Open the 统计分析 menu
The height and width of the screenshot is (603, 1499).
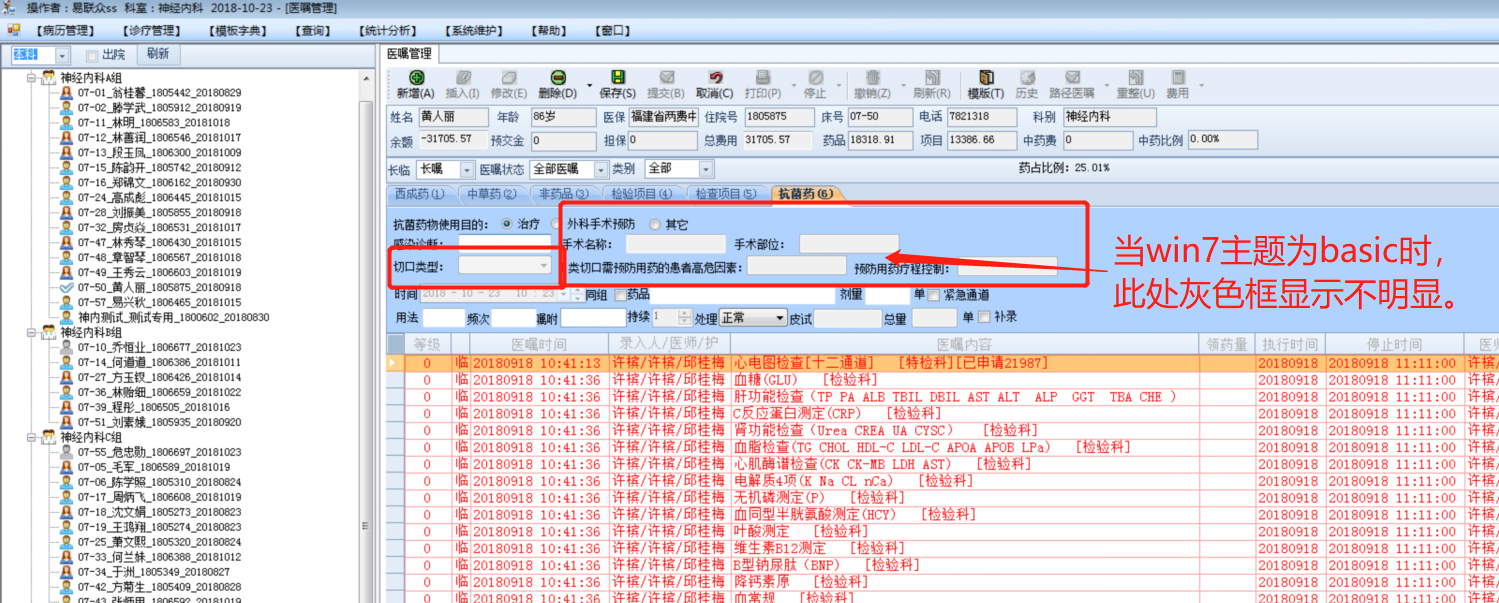[387, 31]
